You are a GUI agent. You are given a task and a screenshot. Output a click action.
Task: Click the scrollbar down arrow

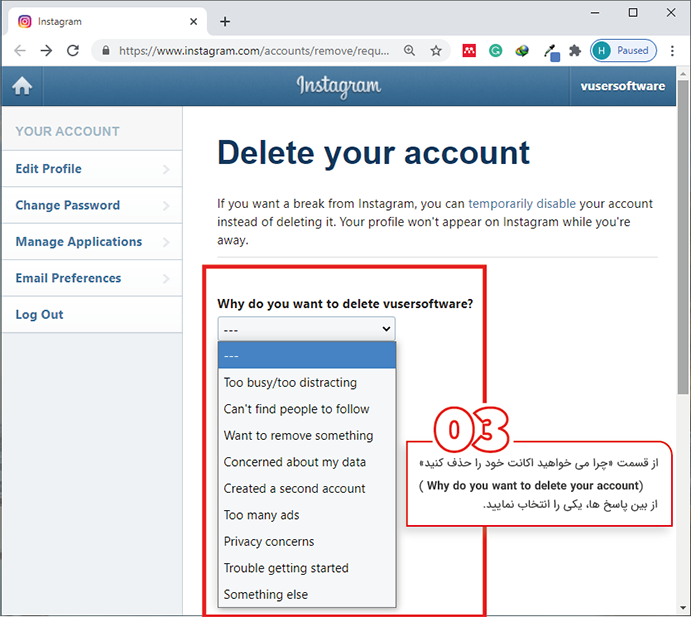(x=683, y=609)
